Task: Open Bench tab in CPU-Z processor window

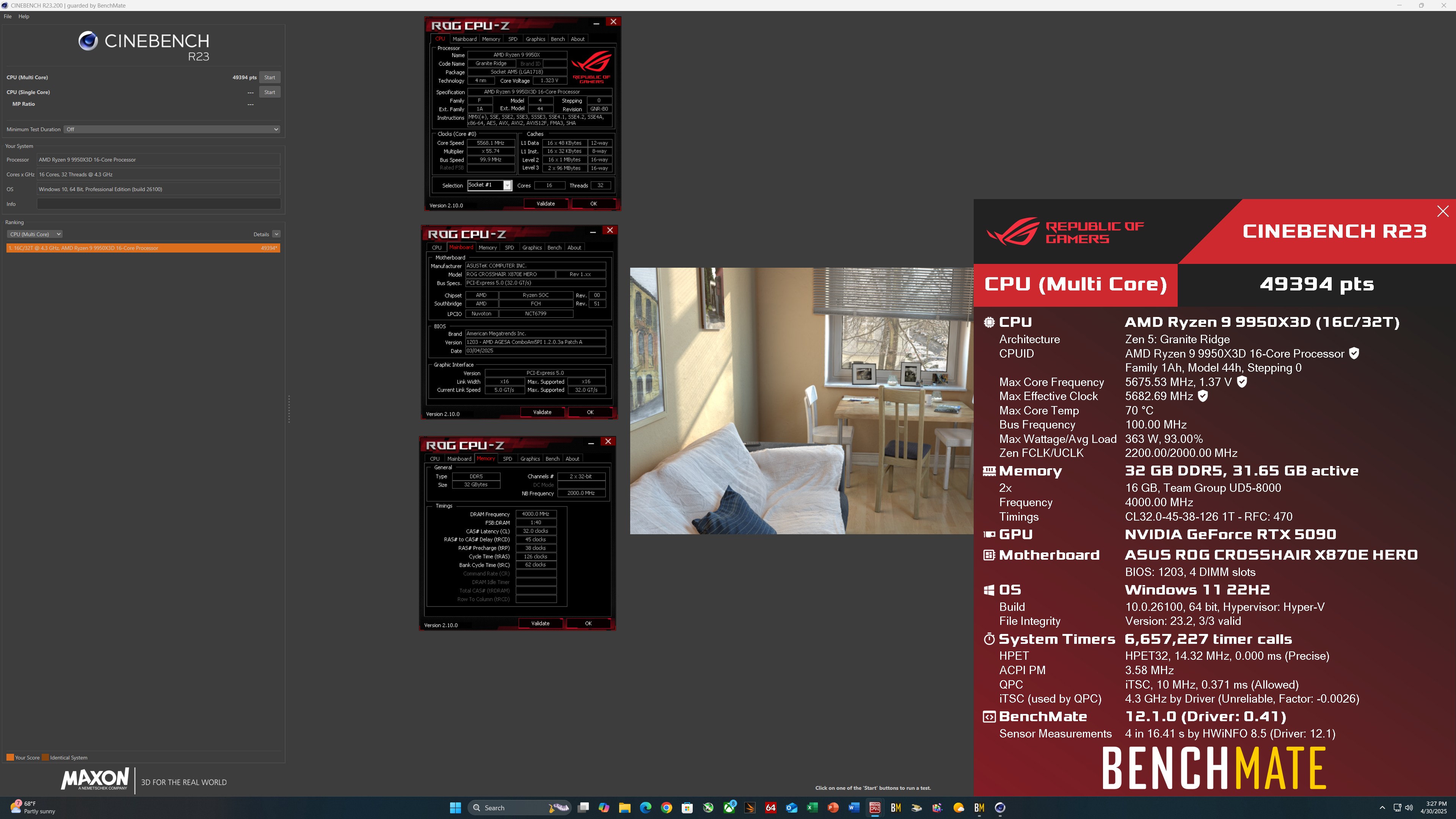Action: tap(557, 39)
